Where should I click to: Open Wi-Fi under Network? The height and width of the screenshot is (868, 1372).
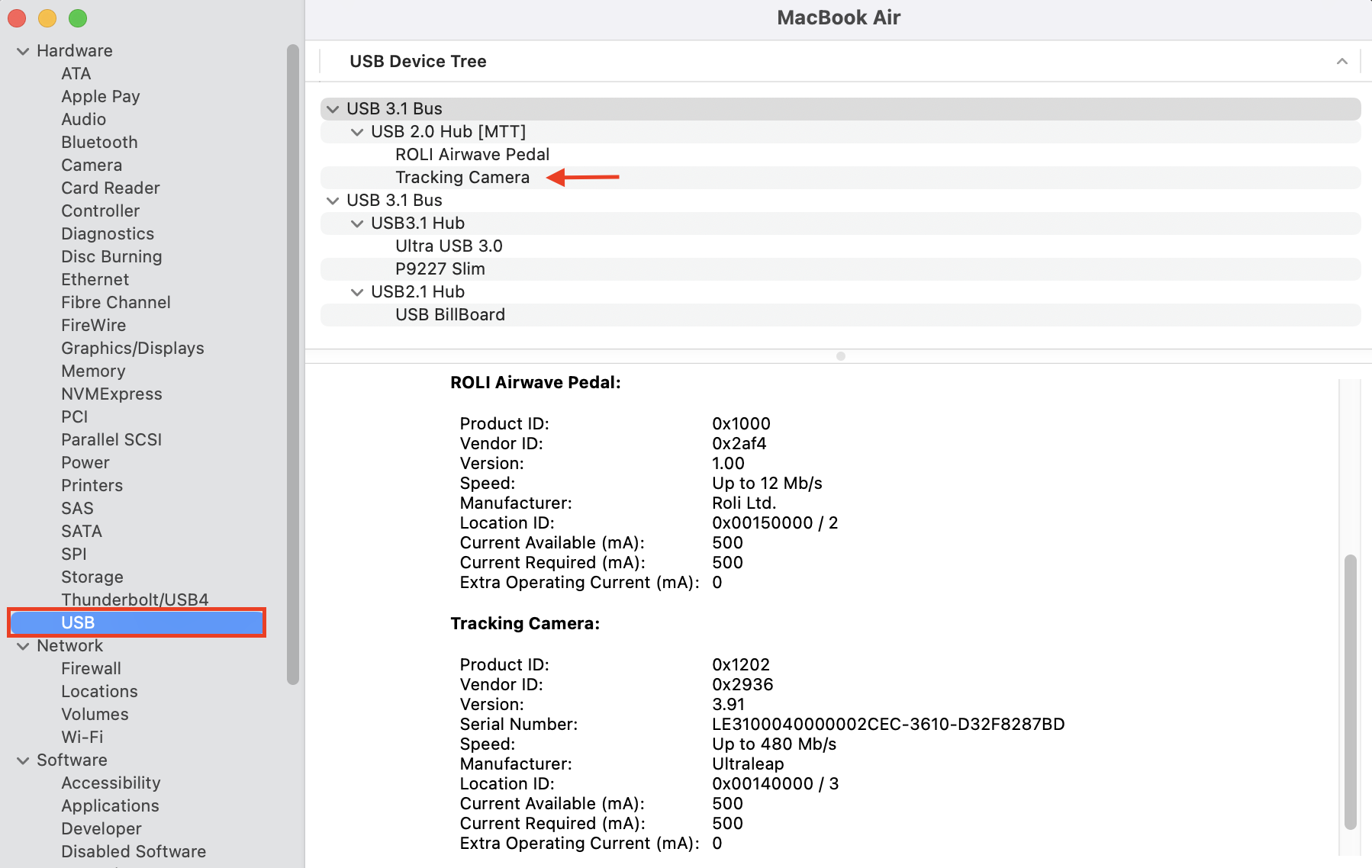pyautogui.click(x=82, y=737)
